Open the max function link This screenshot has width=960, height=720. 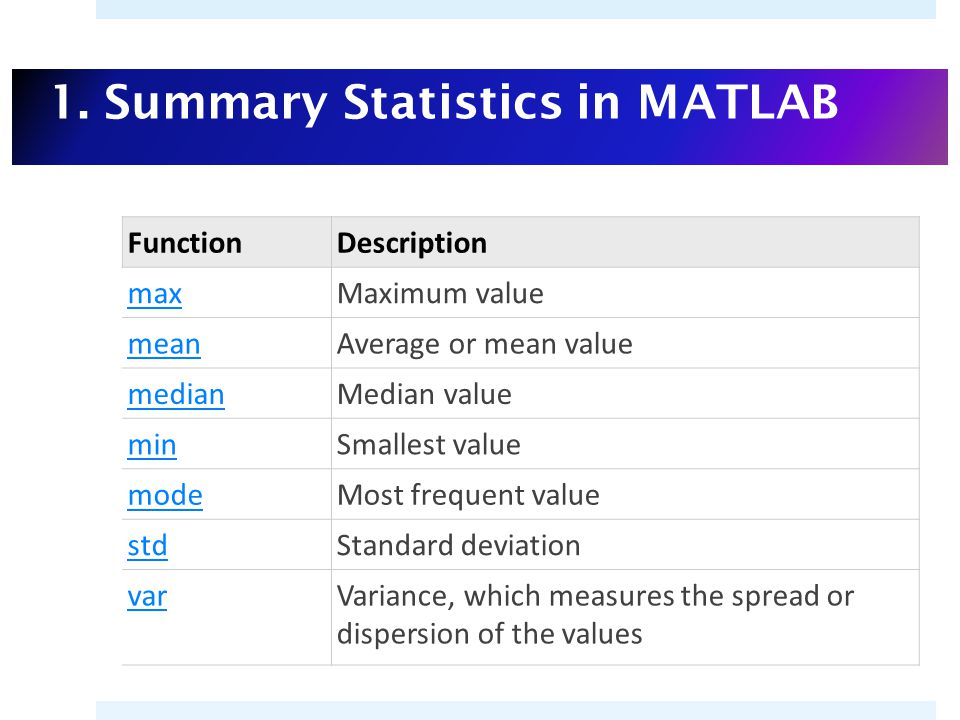[x=154, y=294]
